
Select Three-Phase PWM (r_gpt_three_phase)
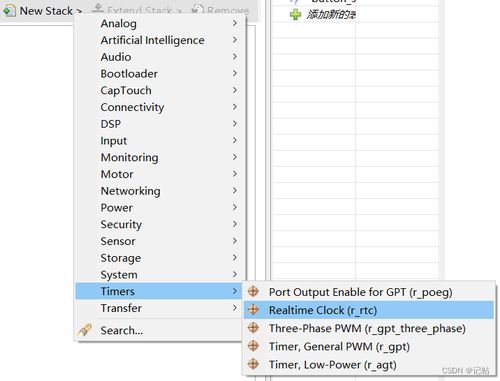369,328
